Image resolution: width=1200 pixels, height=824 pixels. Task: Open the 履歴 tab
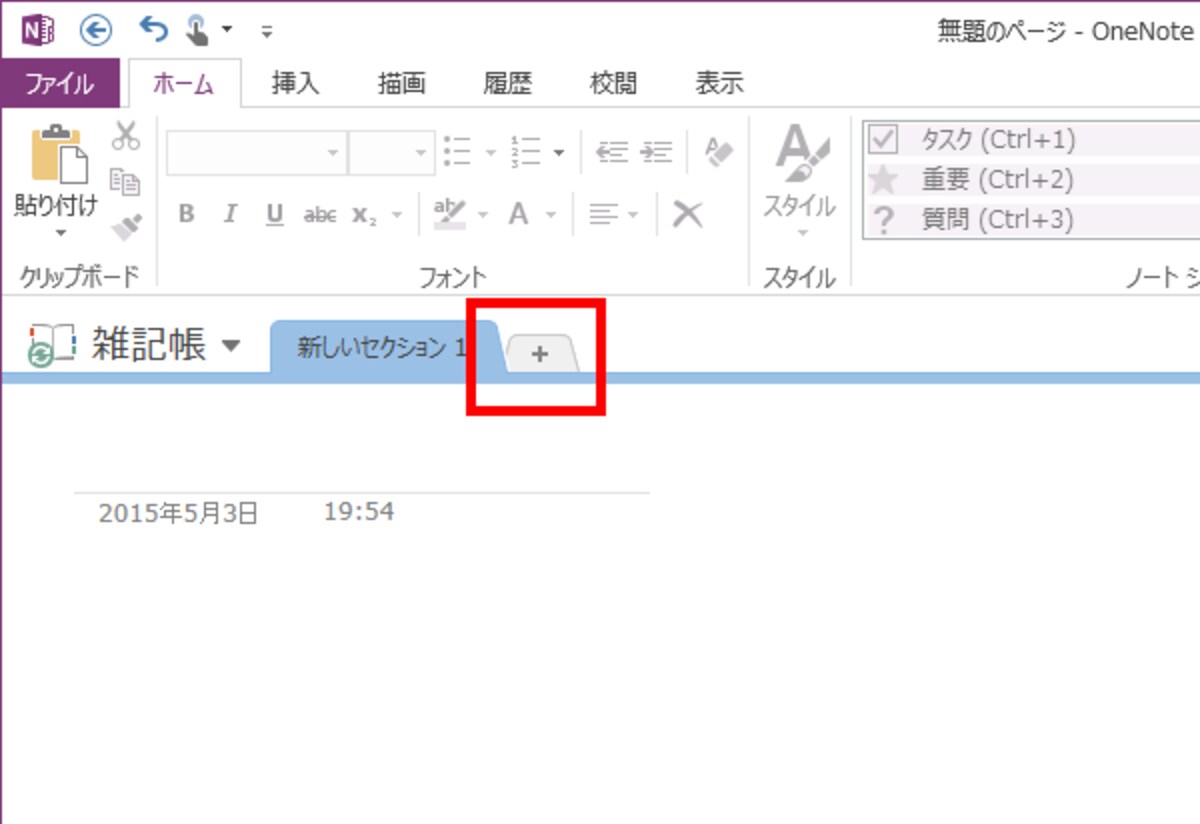[x=508, y=84]
